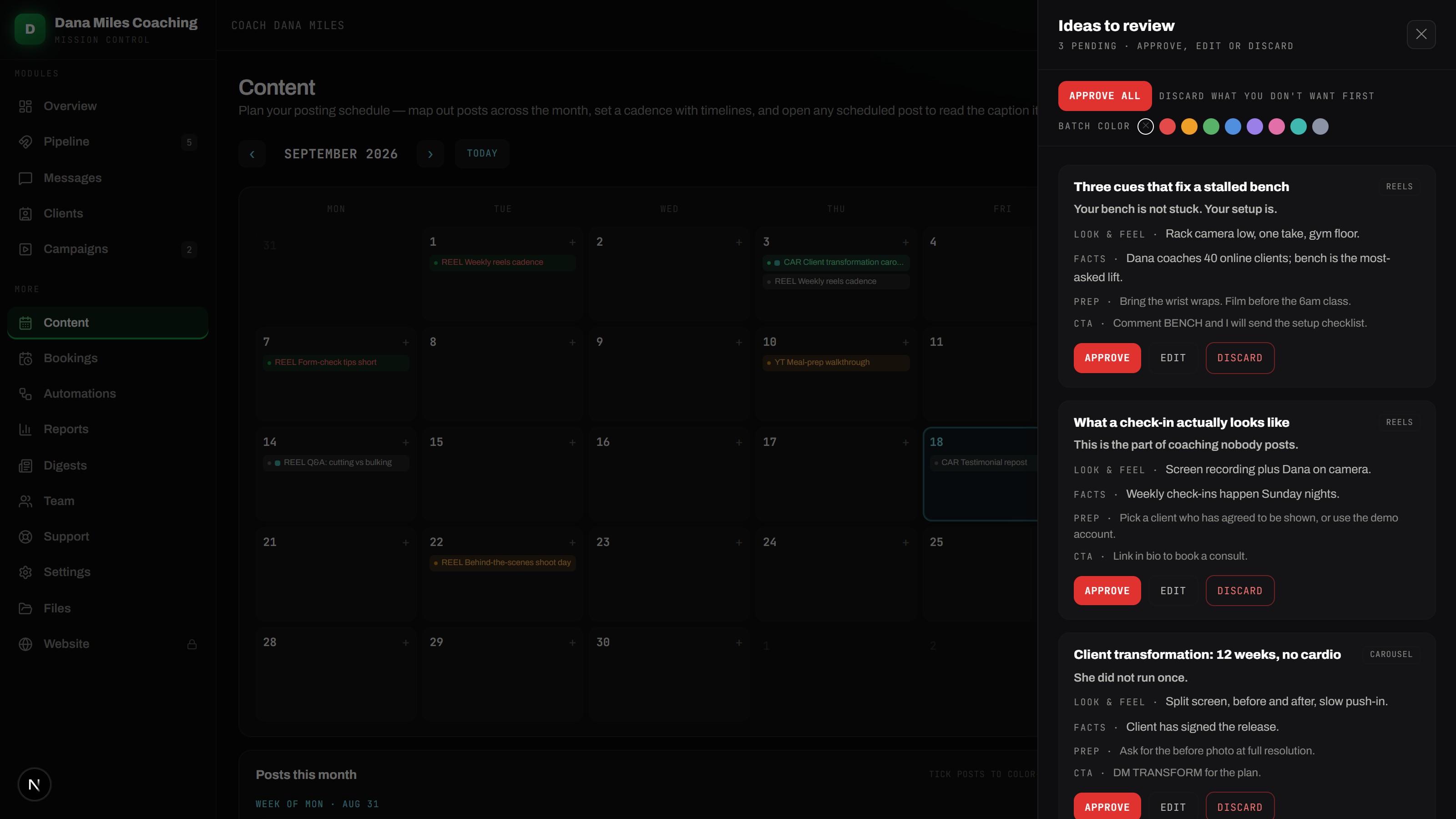Image resolution: width=1456 pixels, height=819 pixels.
Task: Open the YT Meal-prep walkthrough post
Action: (836, 362)
